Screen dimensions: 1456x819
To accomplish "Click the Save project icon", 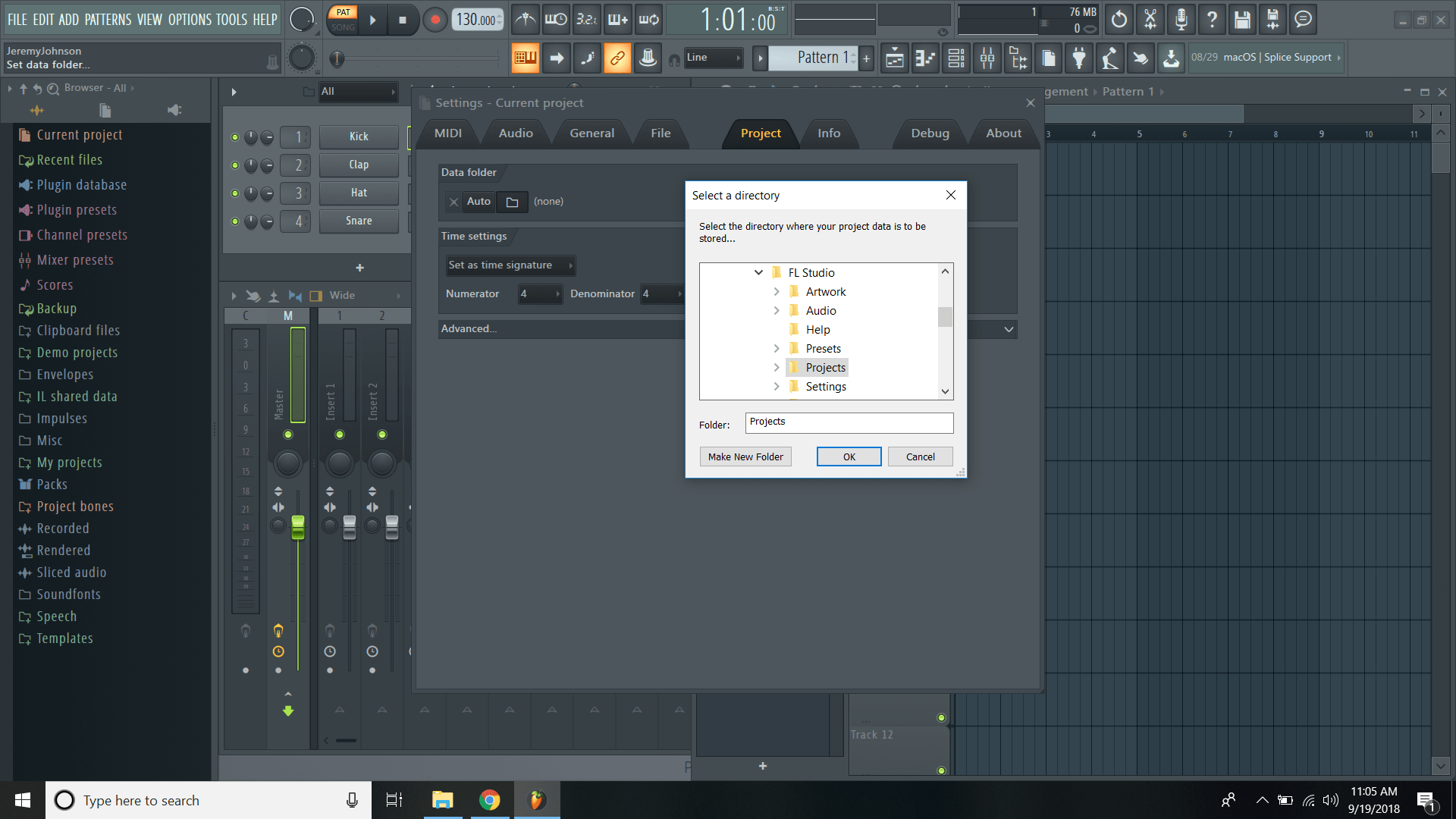I will click(1241, 20).
